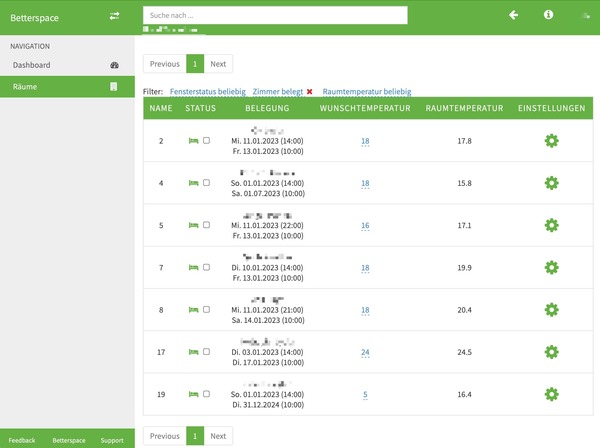Edit Wunschtemperatur 24 for room 17
600x448 pixels.
point(365,353)
